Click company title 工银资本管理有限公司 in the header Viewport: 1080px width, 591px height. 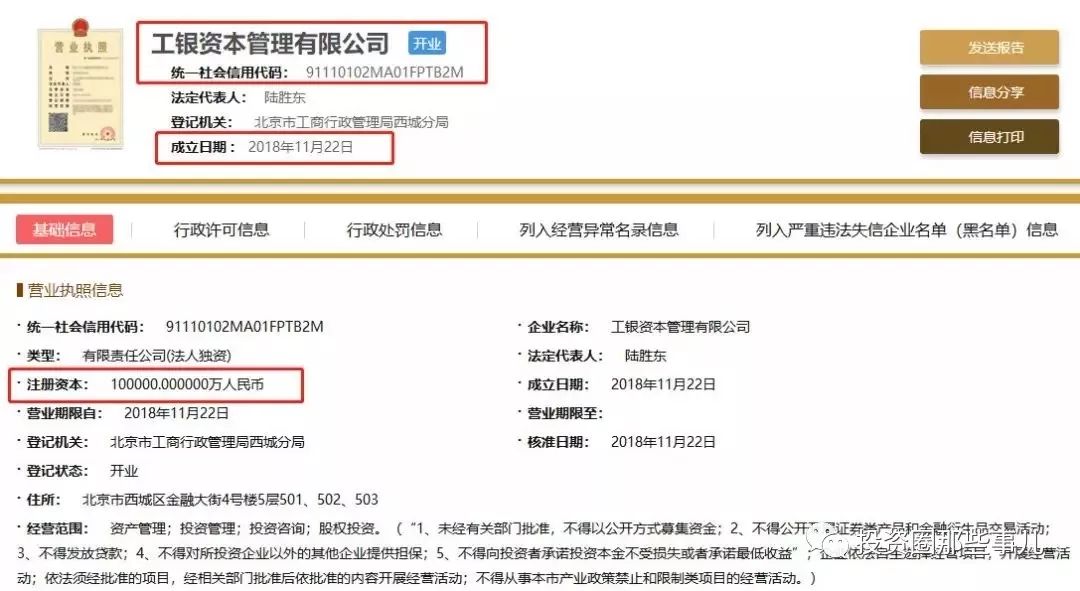(270, 43)
